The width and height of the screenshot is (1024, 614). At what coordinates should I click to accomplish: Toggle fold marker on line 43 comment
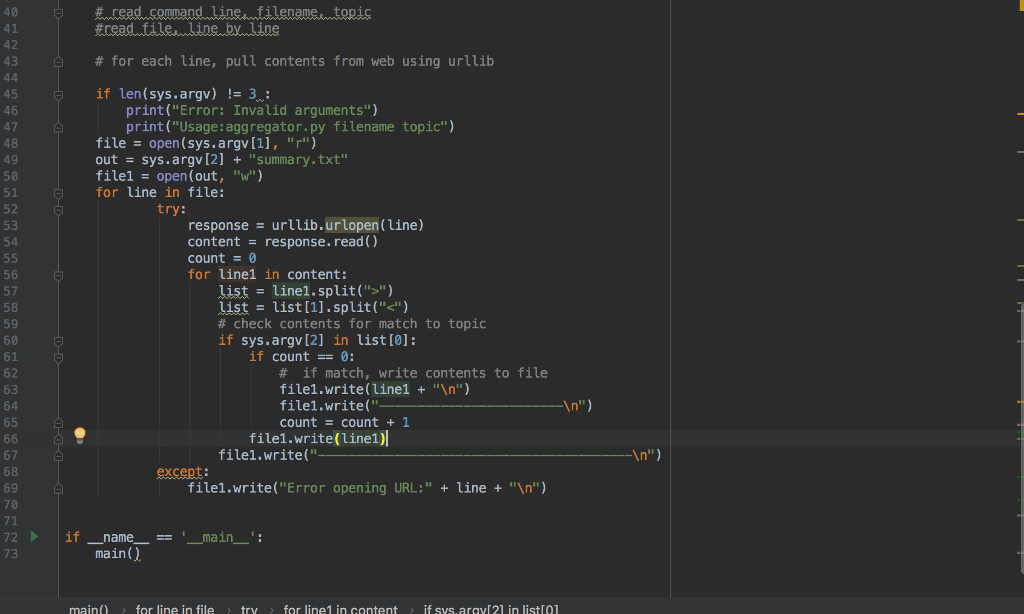tap(58, 62)
